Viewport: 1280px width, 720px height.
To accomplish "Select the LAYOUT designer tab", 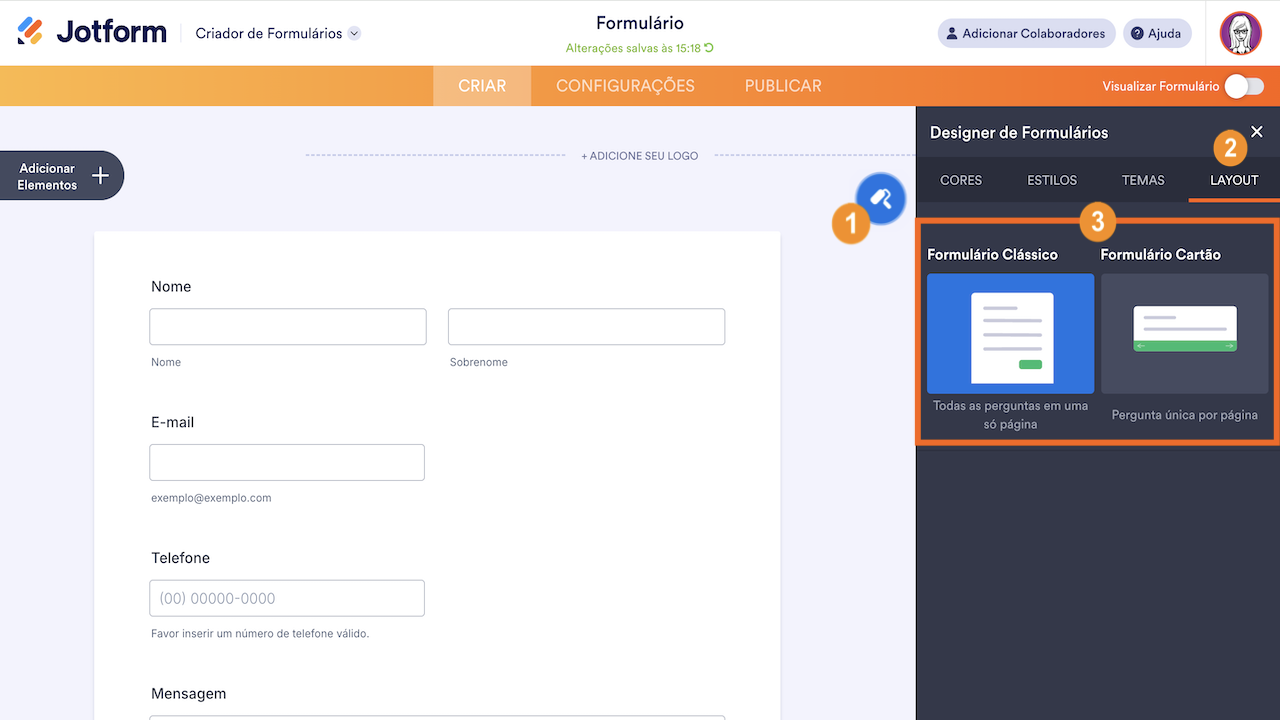I will click(x=1234, y=180).
